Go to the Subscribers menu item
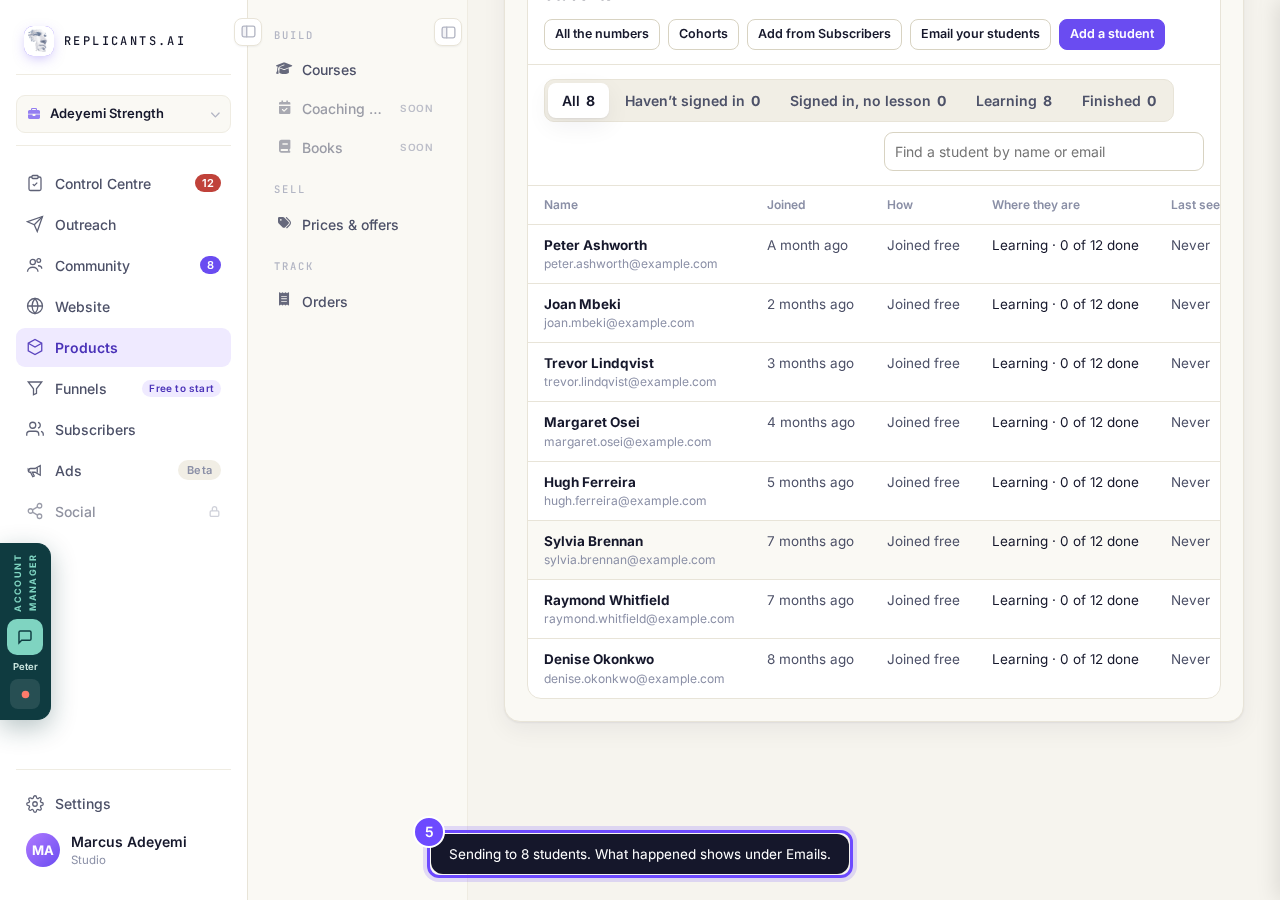 click(123, 429)
